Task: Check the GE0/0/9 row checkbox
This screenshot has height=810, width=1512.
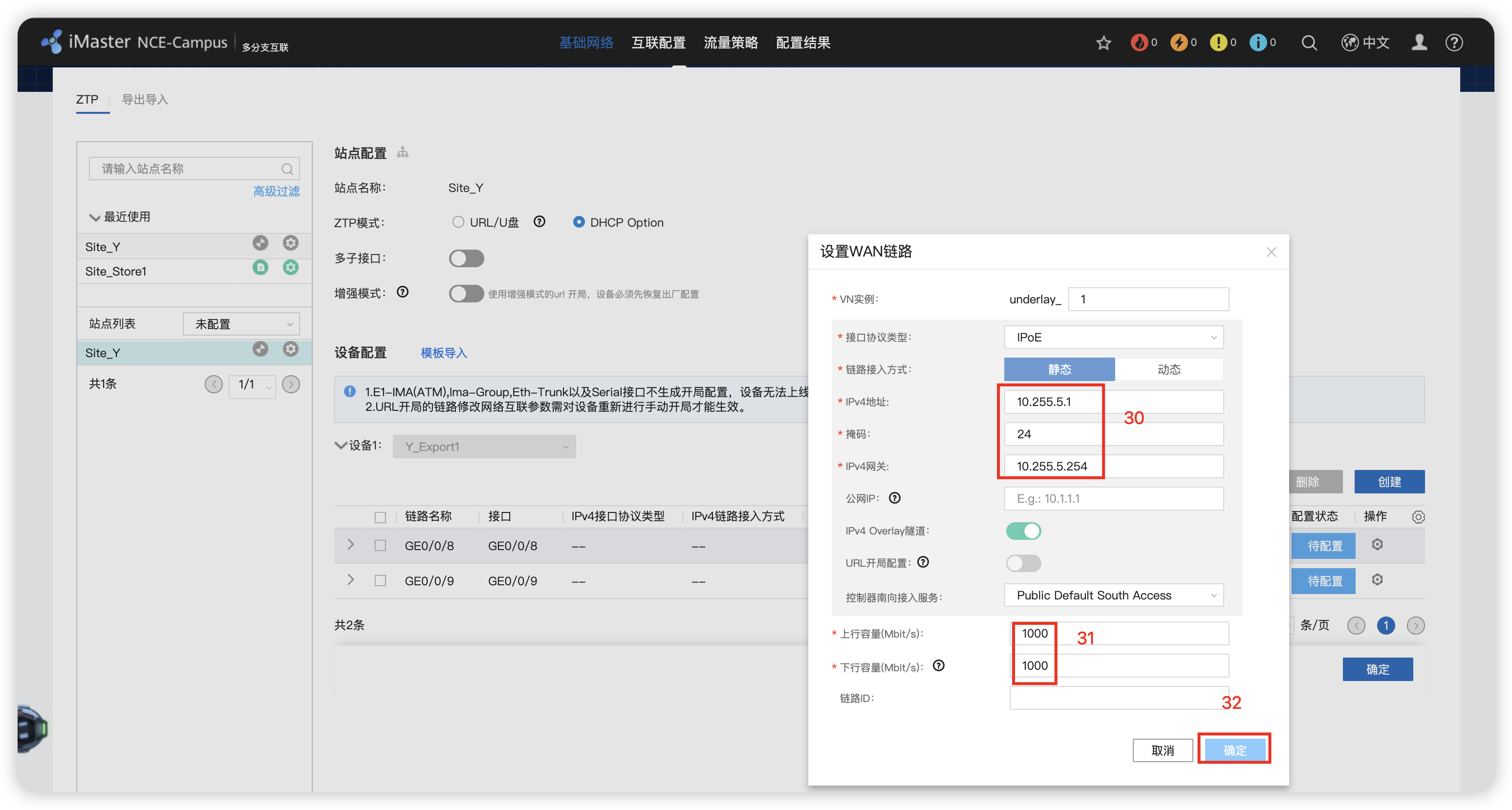Action: click(x=380, y=580)
